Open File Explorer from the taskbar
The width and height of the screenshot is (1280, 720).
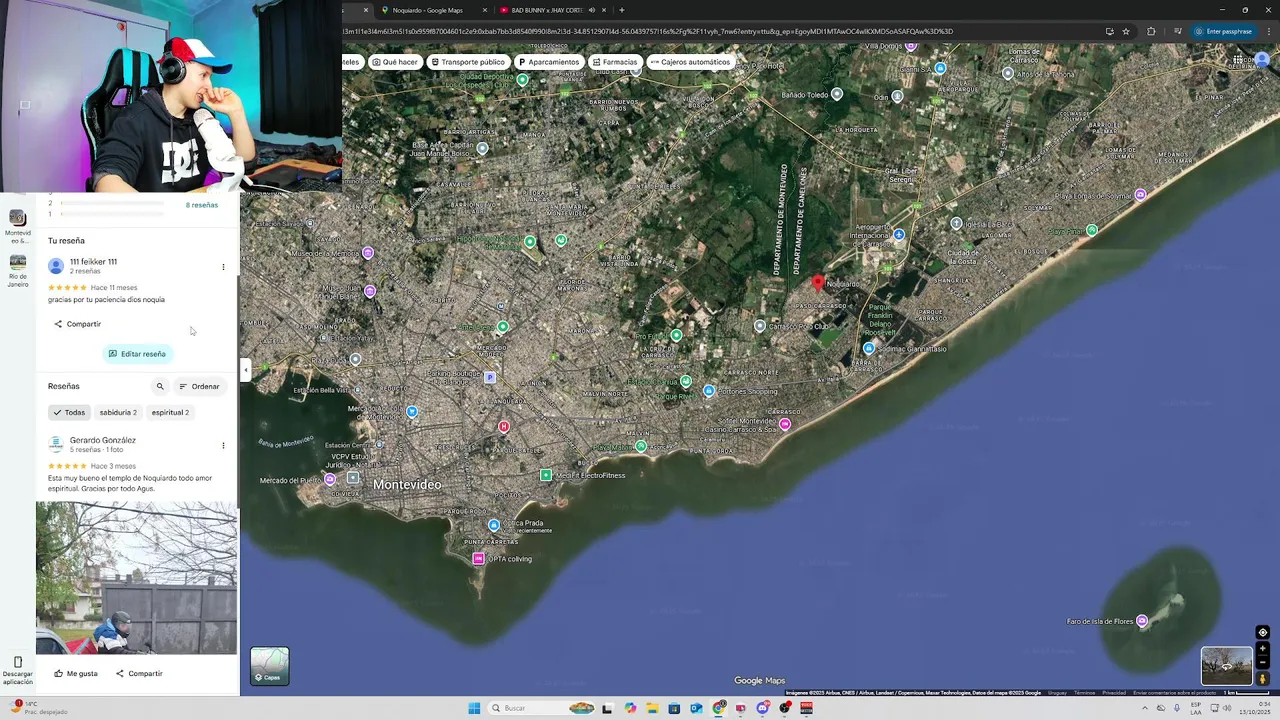point(652,708)
